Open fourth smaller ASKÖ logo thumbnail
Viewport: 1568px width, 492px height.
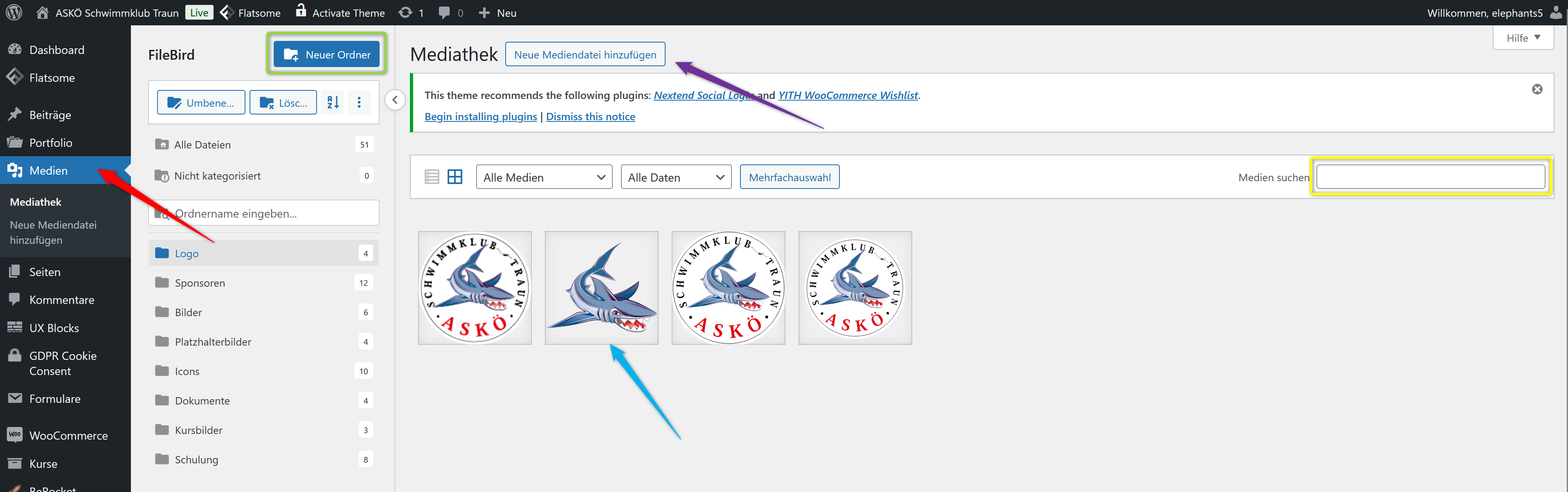[x=855, y=288]
